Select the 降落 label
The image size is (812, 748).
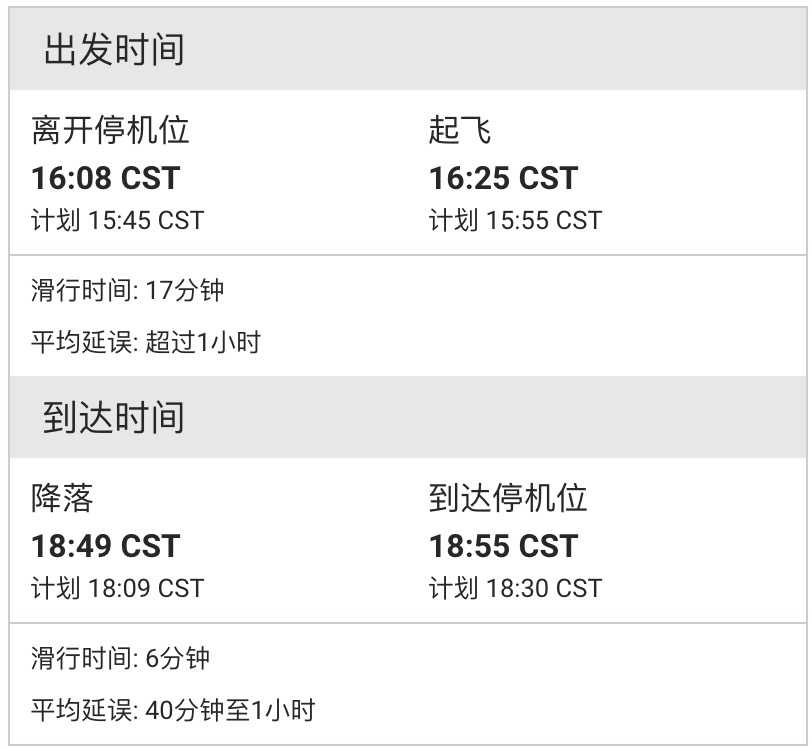pos(62,498)
